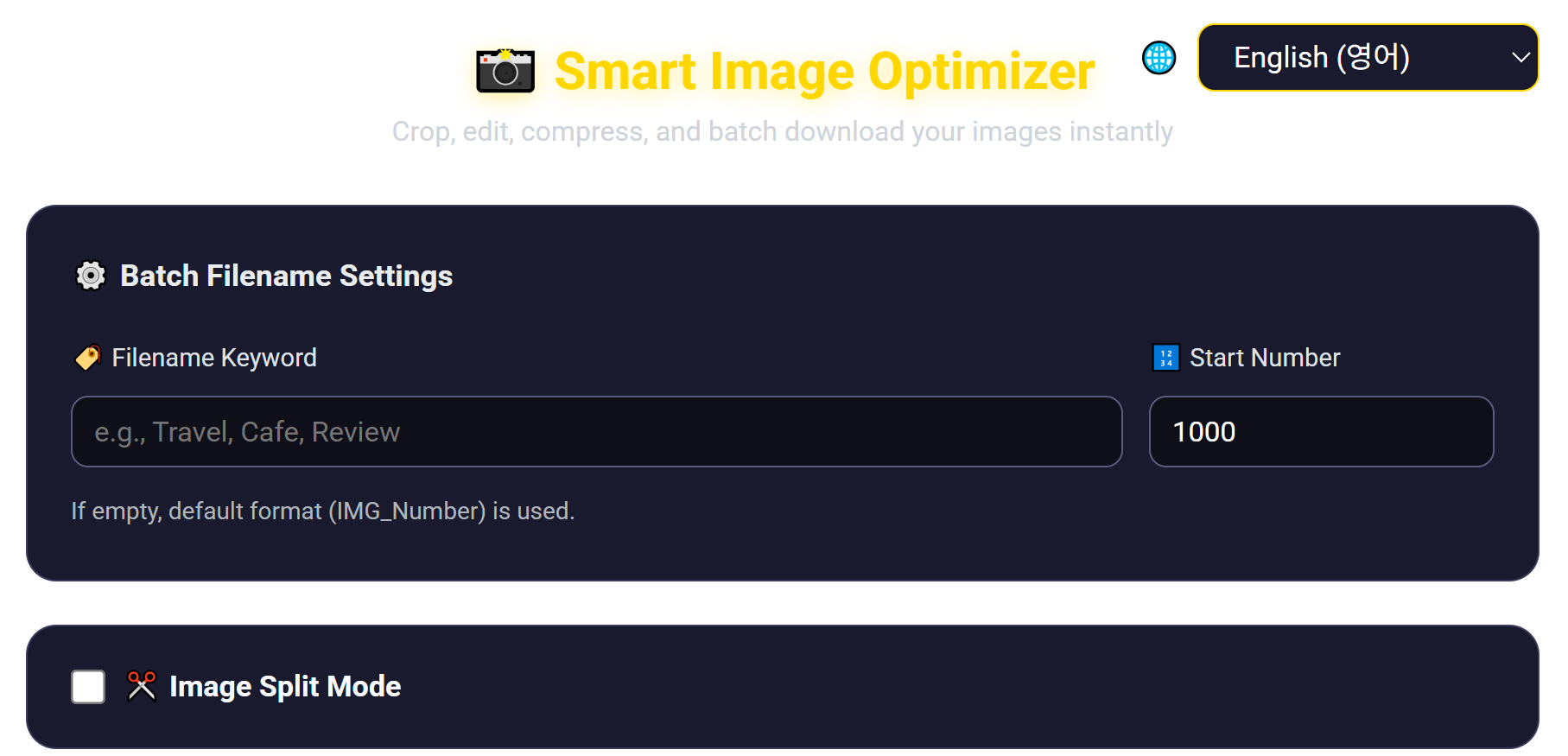Click the scissors icon for Image Split Mode
The image size is (1568, 756).
point(142,686)
